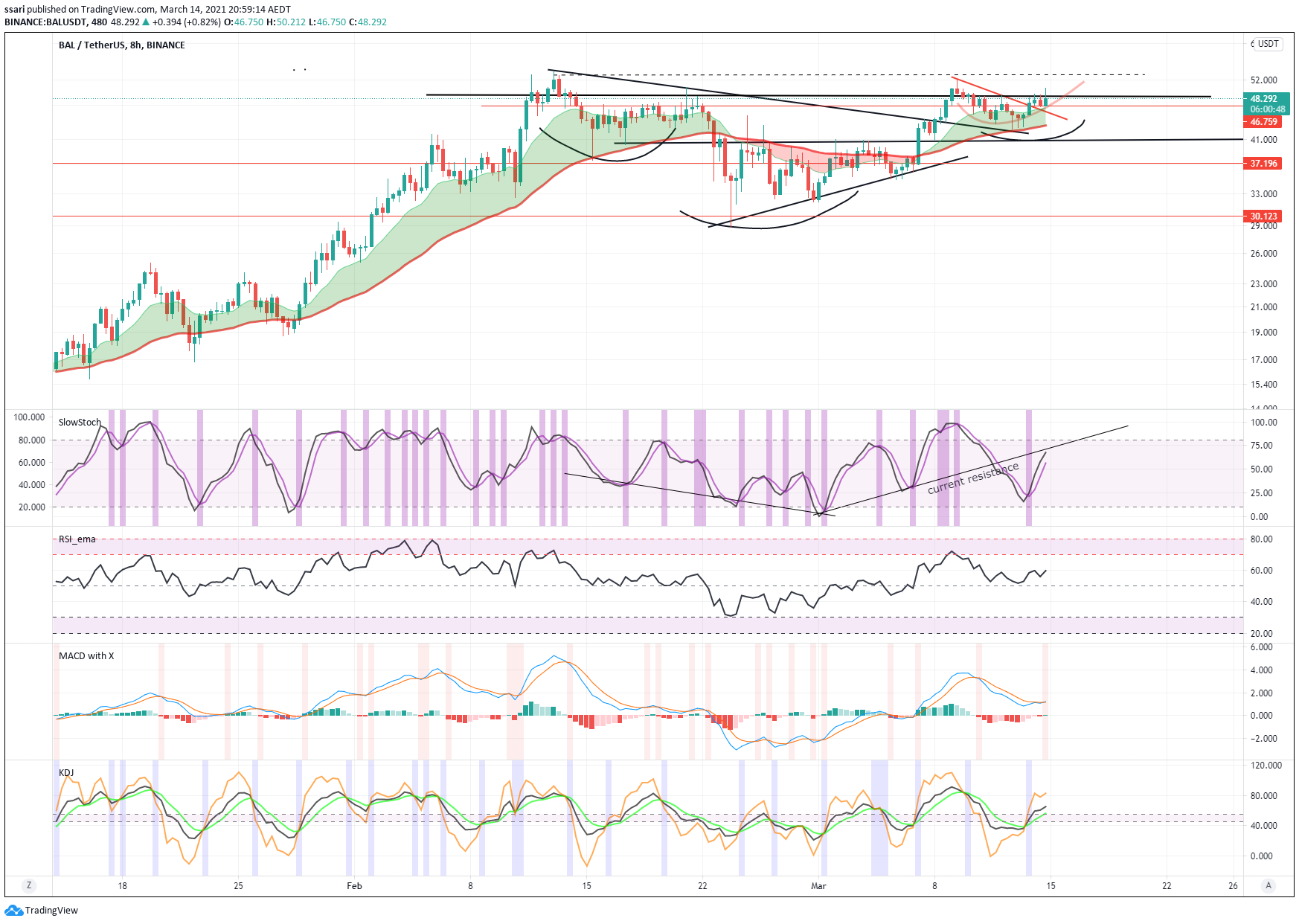
Task: Click the 52.000 price scale value
Action: pyautogui.click(x=1264, y=80)
